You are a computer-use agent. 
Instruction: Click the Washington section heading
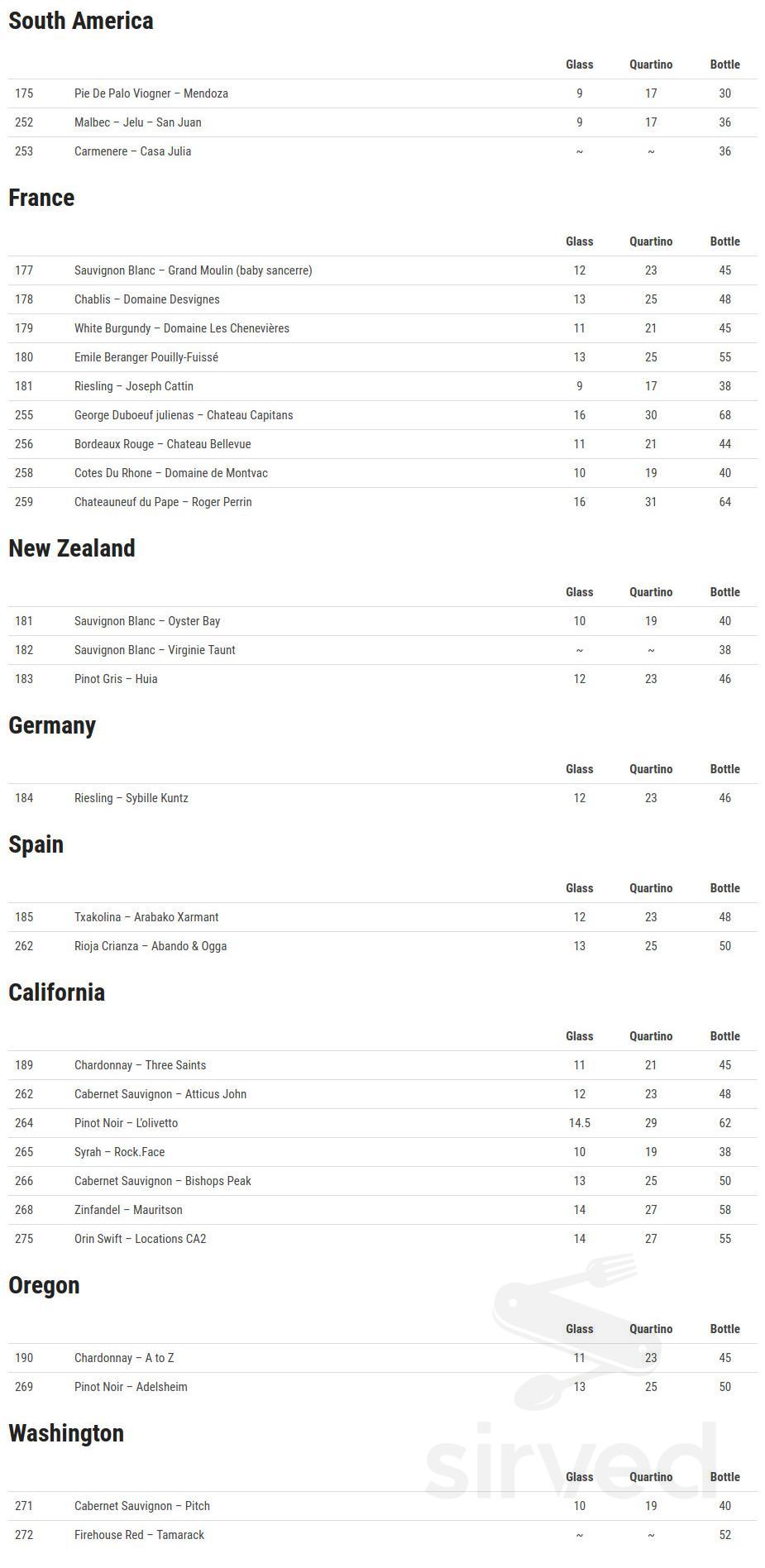pyautogui.click(x=66, y=1433)
